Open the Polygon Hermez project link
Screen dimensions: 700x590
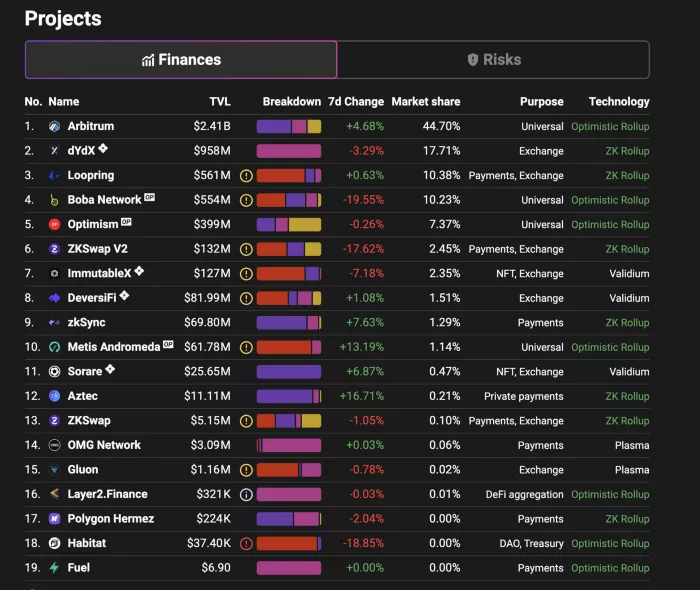point(111,519)
